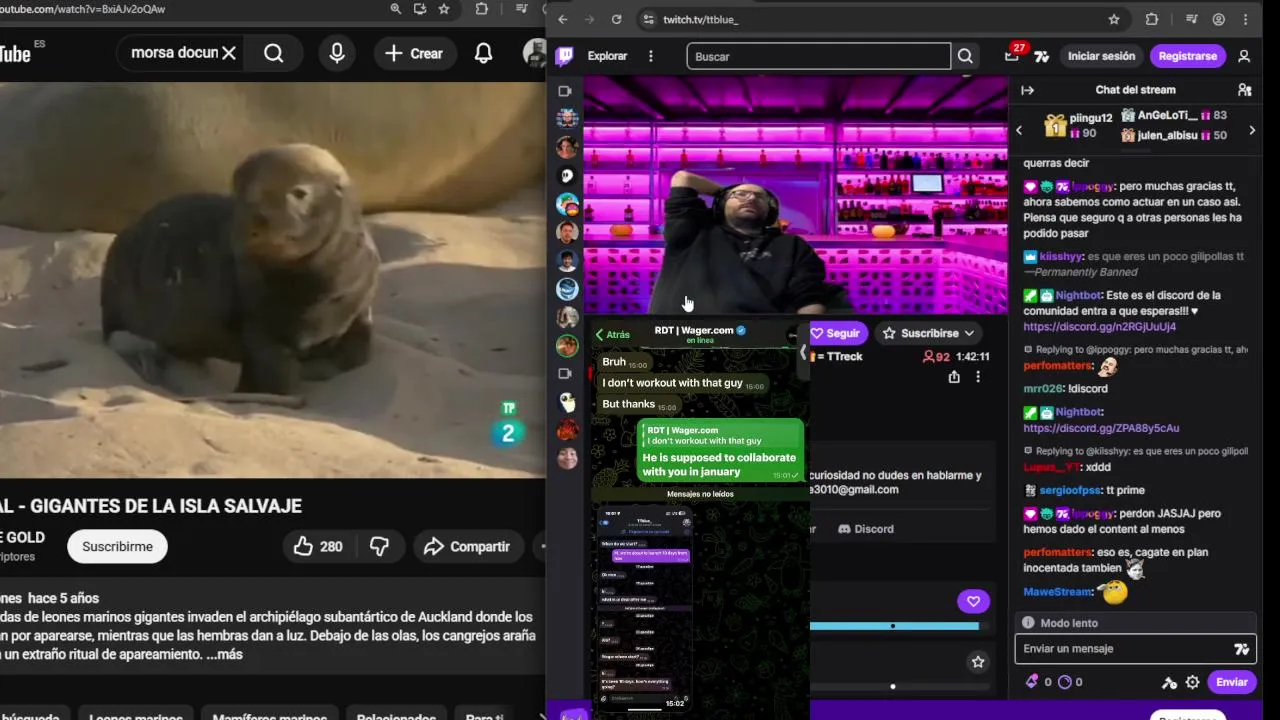Click the star button in lower panel
This screenshot has width=1280, height=720.
[x=978, y=662]
